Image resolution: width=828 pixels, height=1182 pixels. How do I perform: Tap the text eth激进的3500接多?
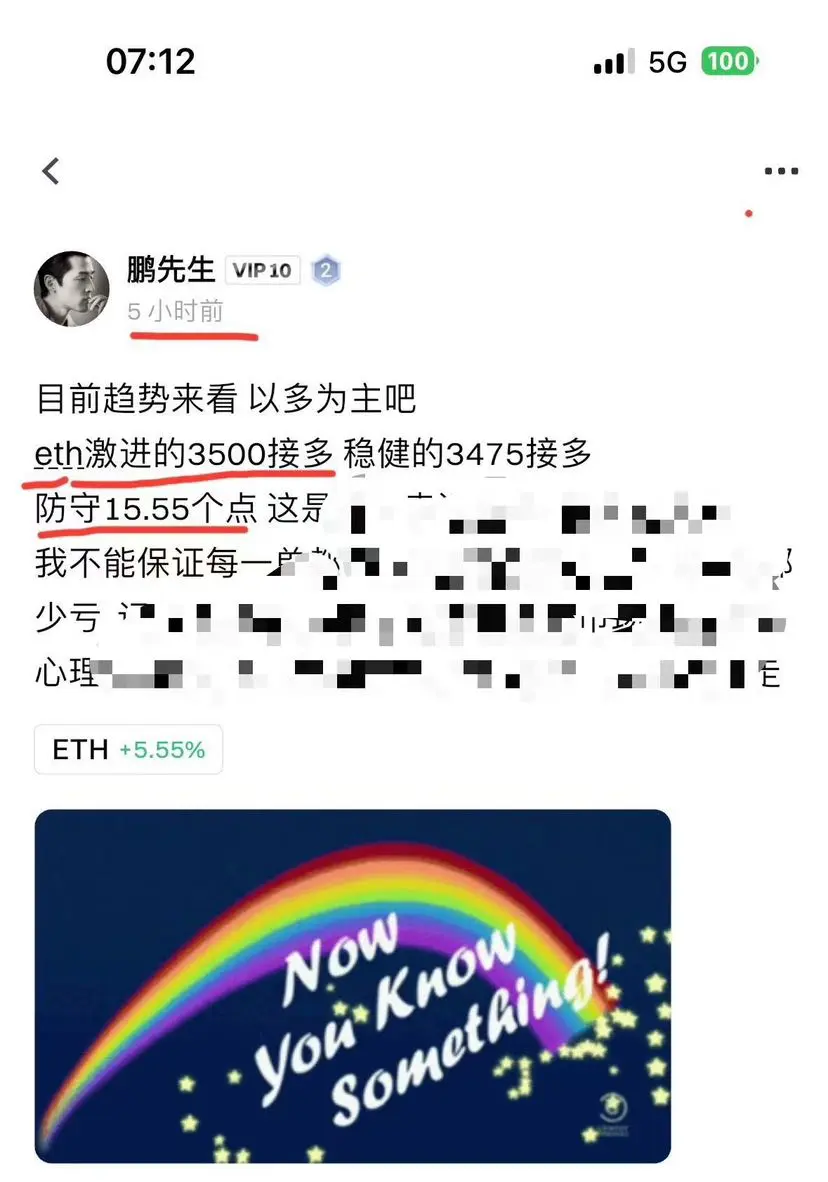click(x=184, y=455)
